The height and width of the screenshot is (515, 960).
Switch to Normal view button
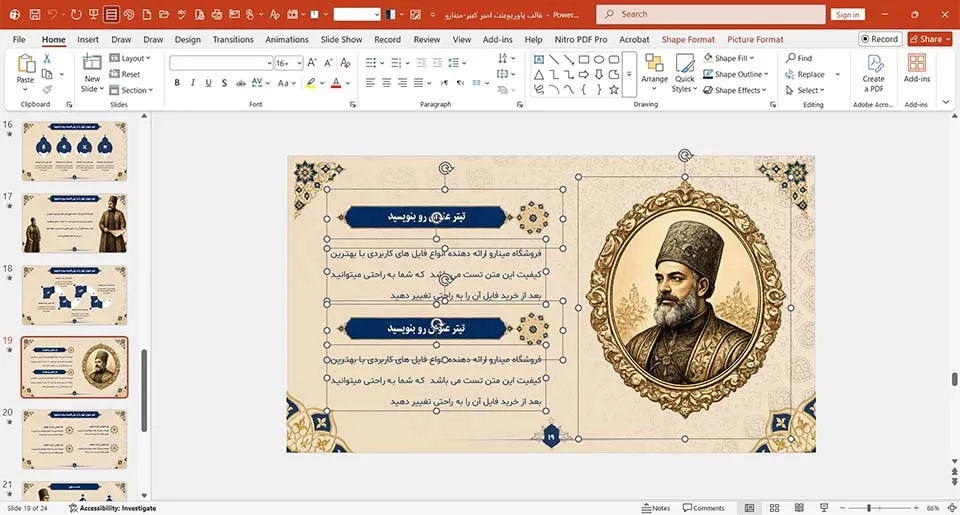(749, 508)
